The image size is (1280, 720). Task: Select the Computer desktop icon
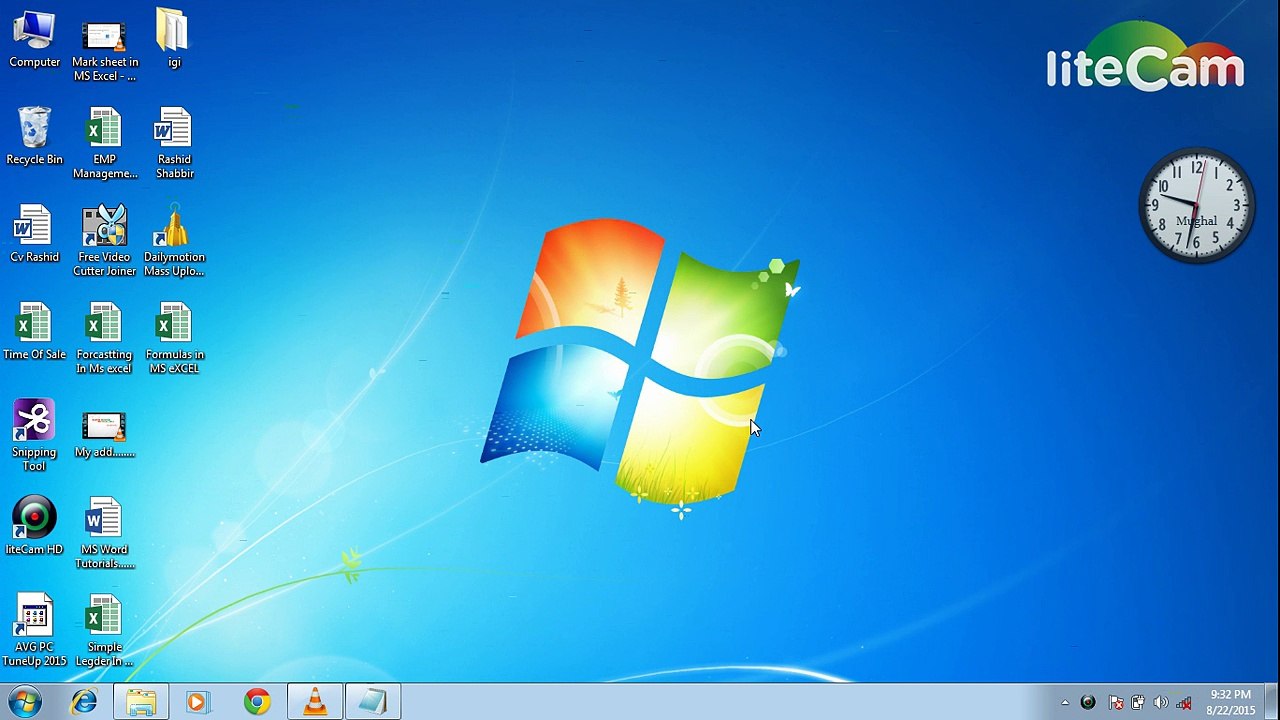tap(34, 38)
